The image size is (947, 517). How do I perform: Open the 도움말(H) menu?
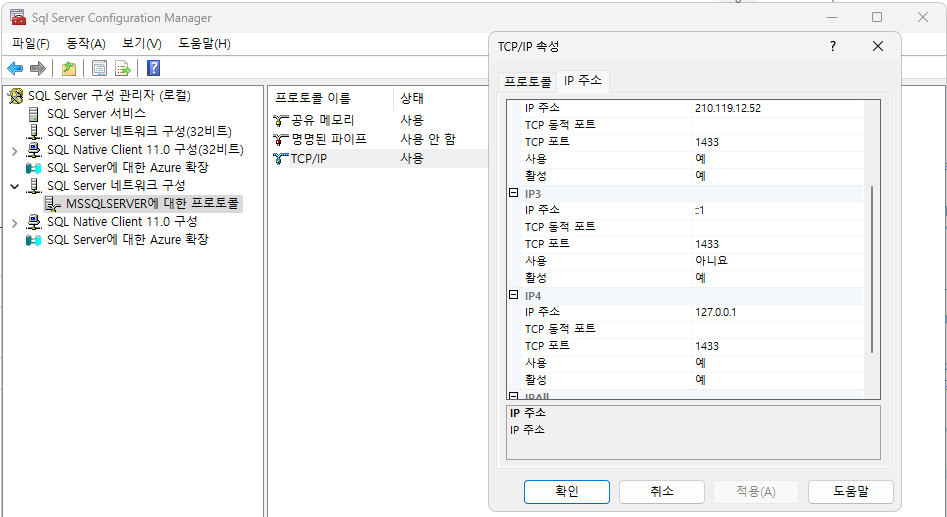pyautogui.click(x=204, y=43)
